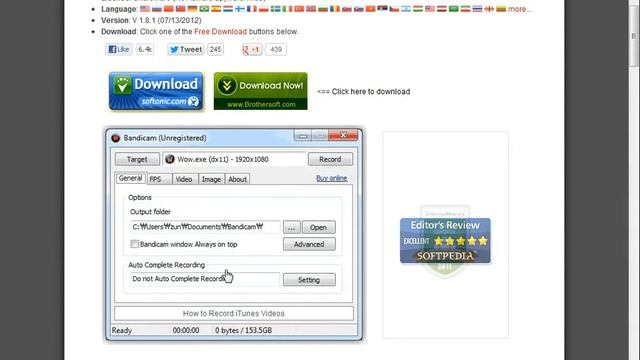
Task: Select the Czech flag language
Action: click(x=394, y=9)
